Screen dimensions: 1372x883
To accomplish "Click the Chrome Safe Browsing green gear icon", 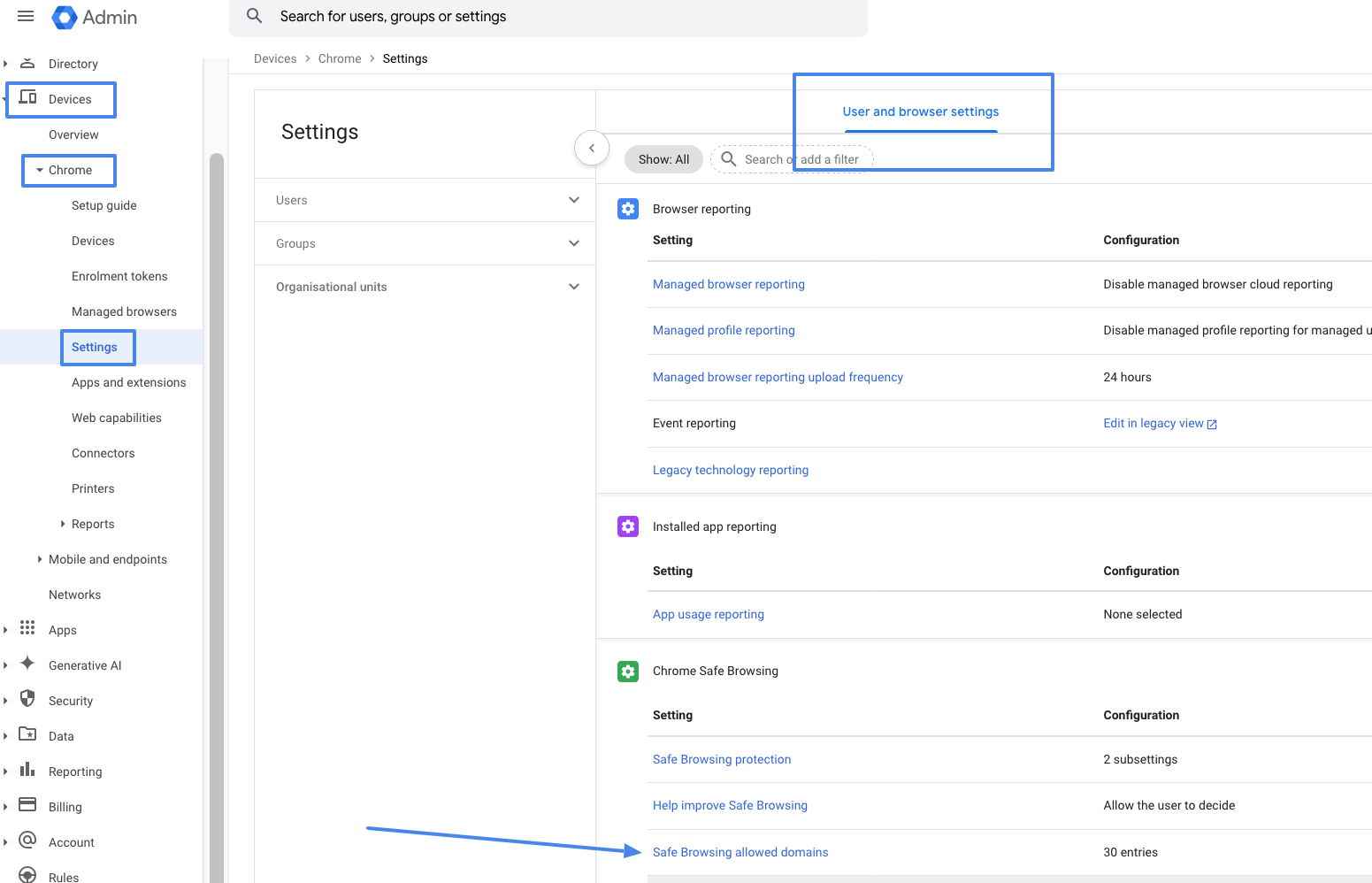I will point(628,672).
